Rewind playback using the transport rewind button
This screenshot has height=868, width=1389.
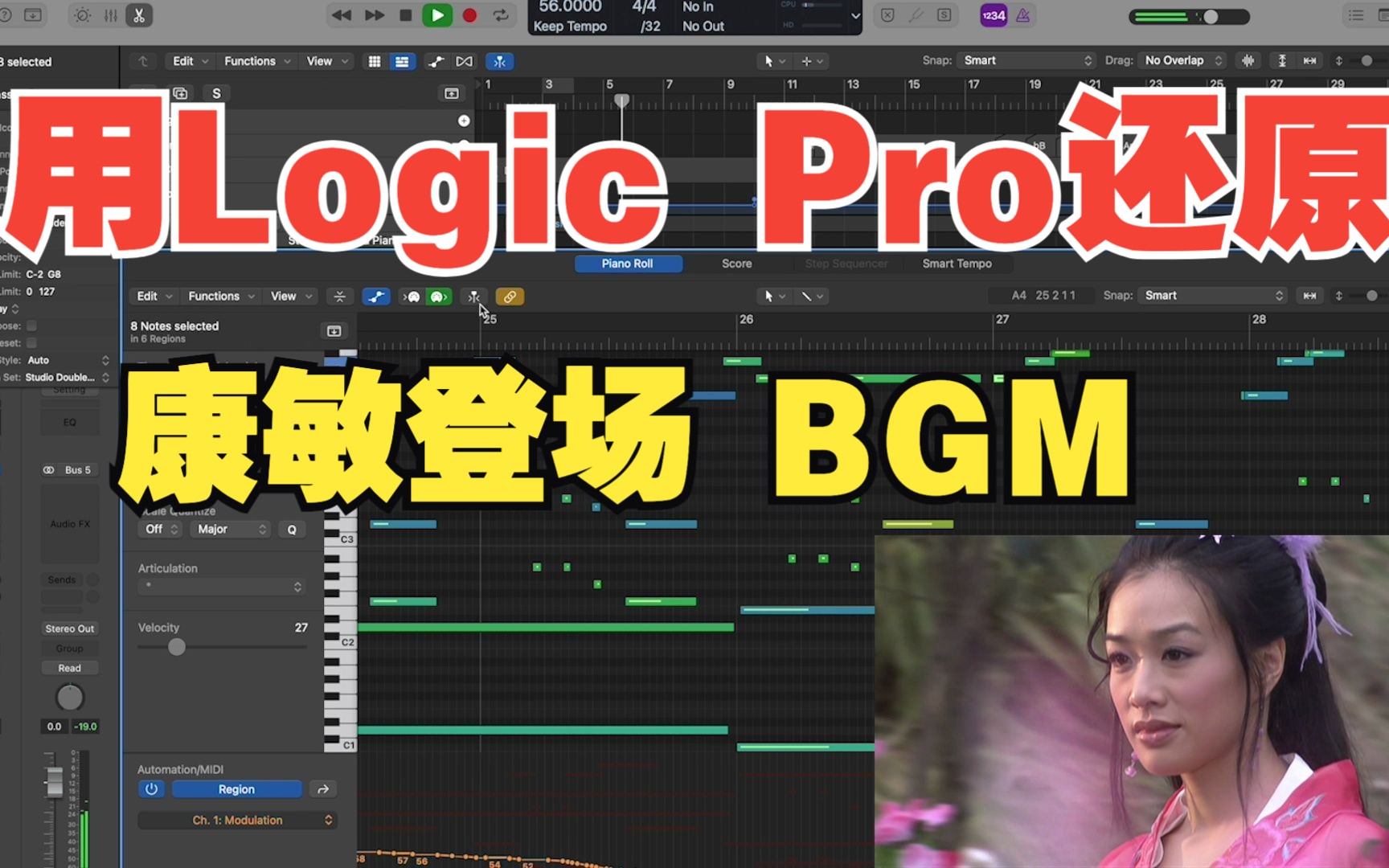(x=342, y=15)
